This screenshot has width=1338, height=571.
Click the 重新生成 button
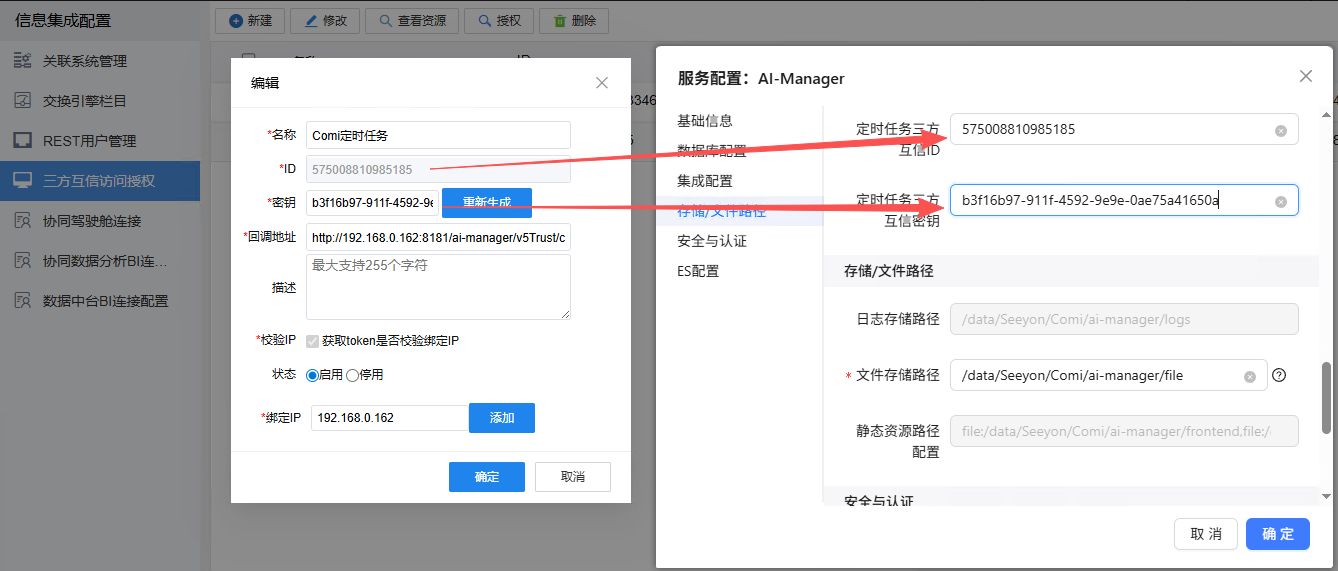487,202
